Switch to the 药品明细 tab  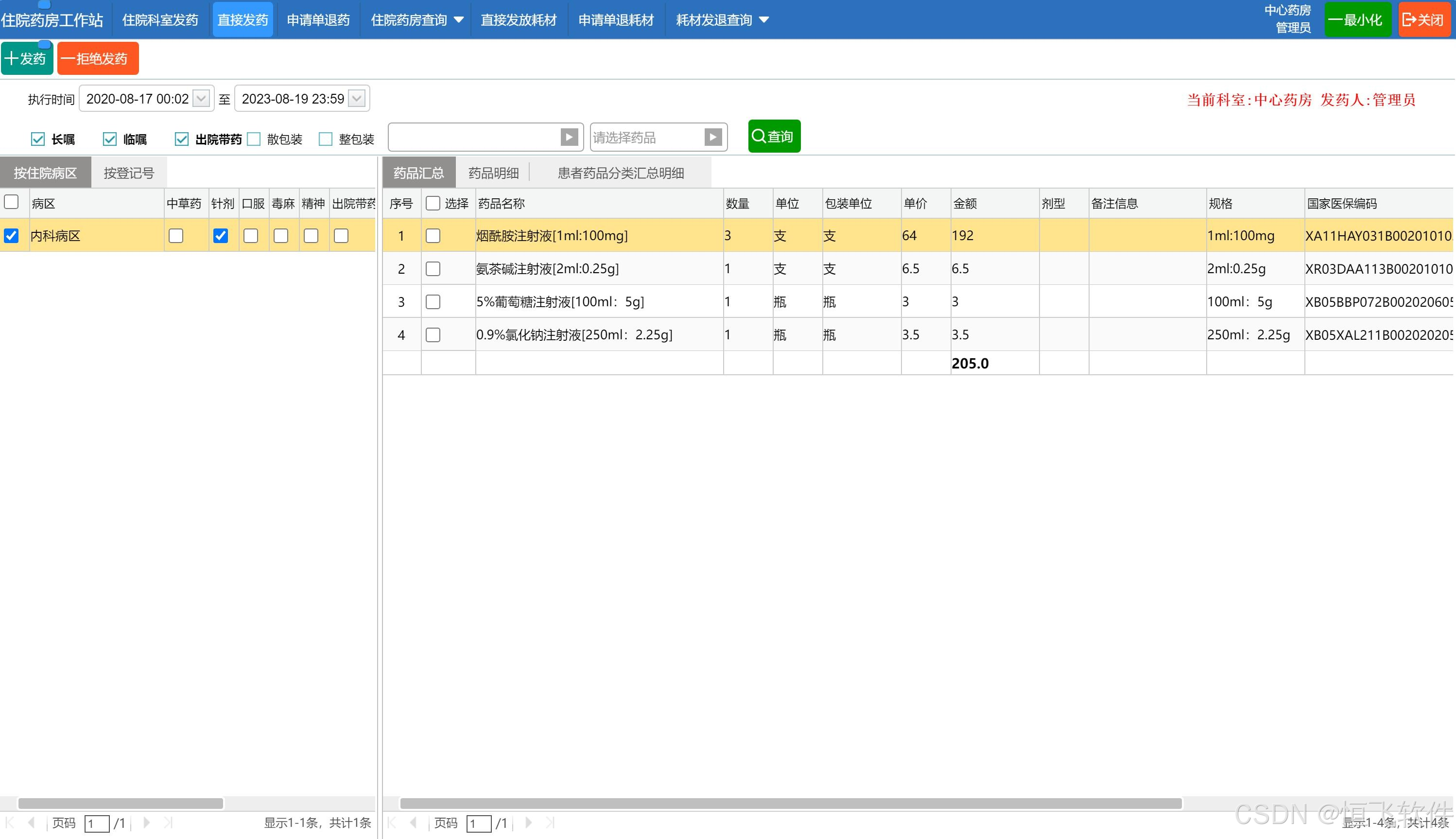pyautogui.click(x=493, y=173)
